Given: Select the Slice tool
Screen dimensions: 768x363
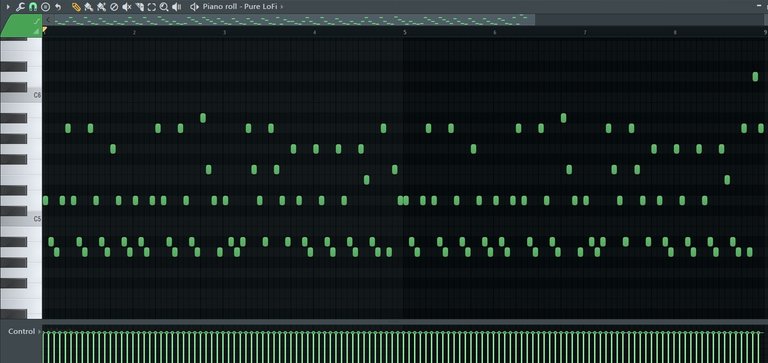Looking at the screenshot, I should [x=139, y=7].
